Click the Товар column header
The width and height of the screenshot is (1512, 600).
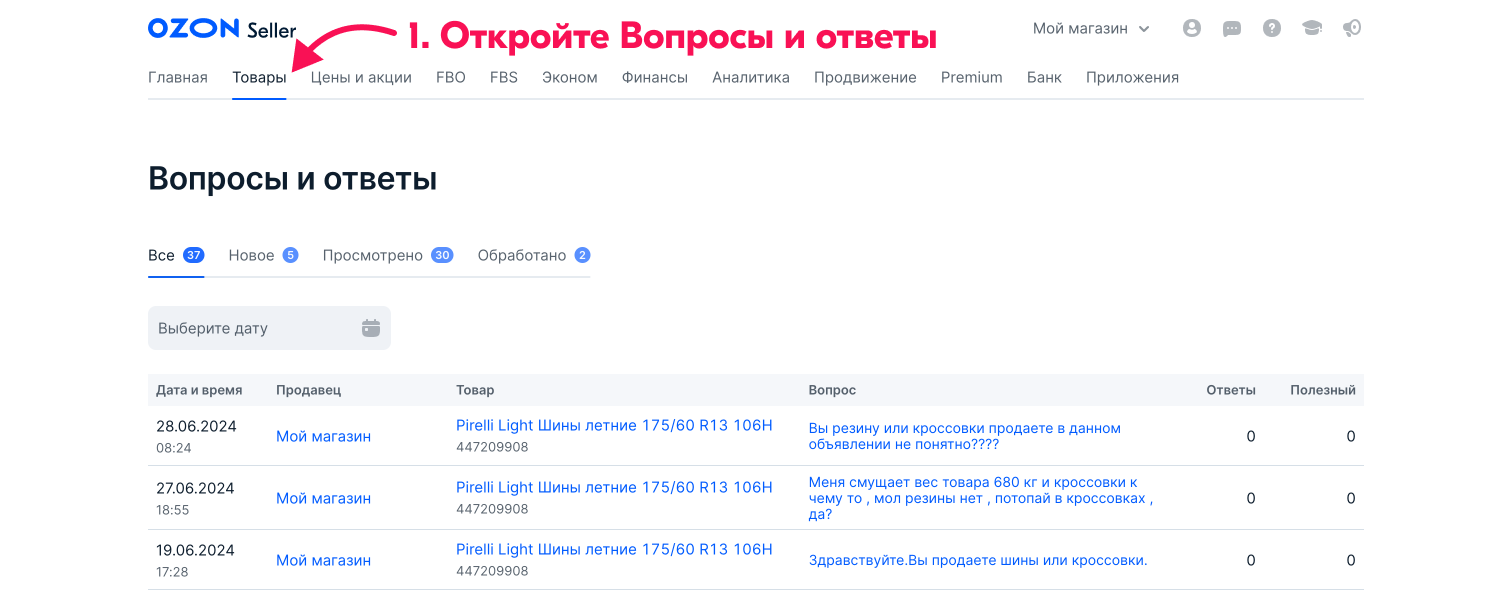click(475, 390)
